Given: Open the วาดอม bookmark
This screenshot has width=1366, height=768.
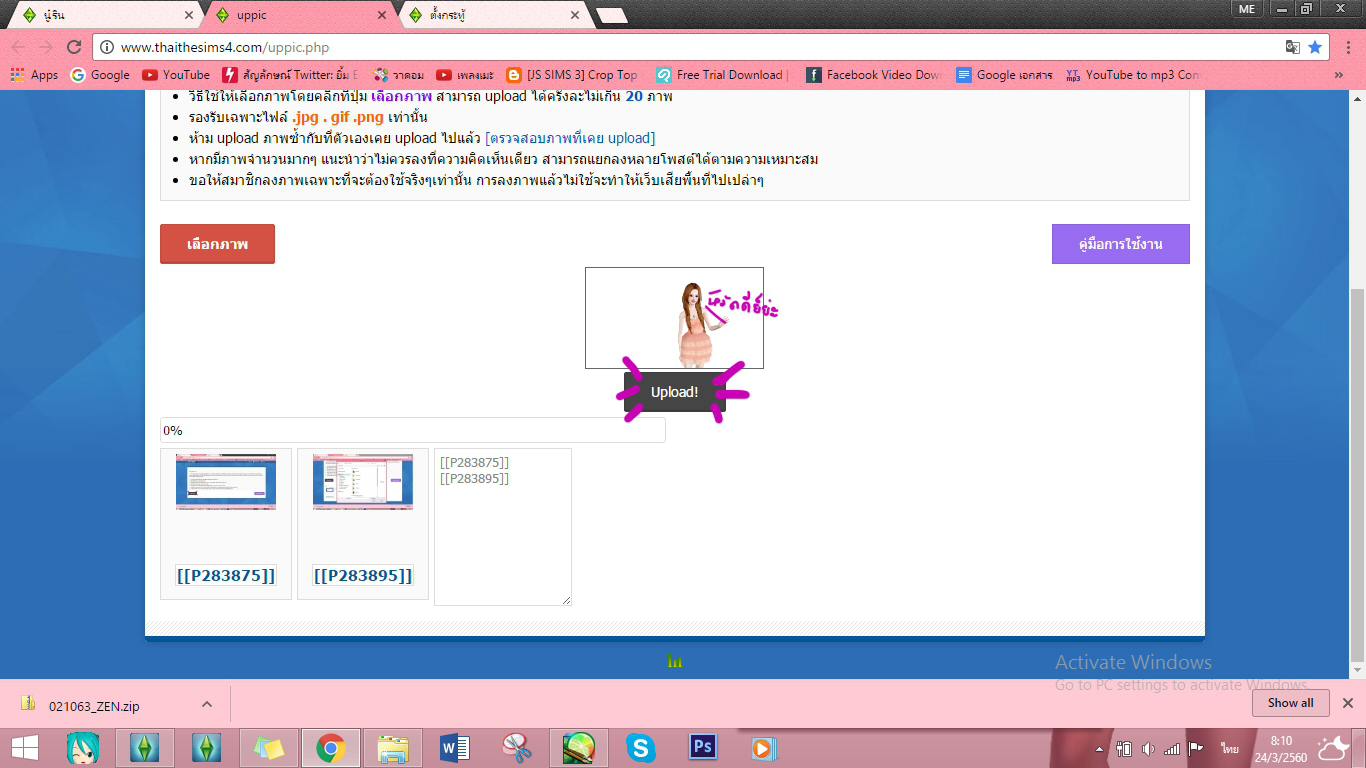Looking at the screenshot, I should 399,75.
